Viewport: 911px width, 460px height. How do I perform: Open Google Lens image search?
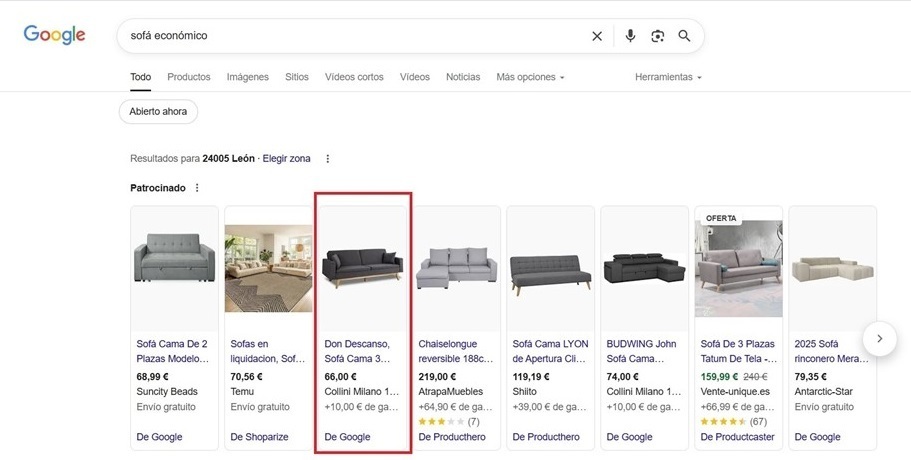coord(657,36)
